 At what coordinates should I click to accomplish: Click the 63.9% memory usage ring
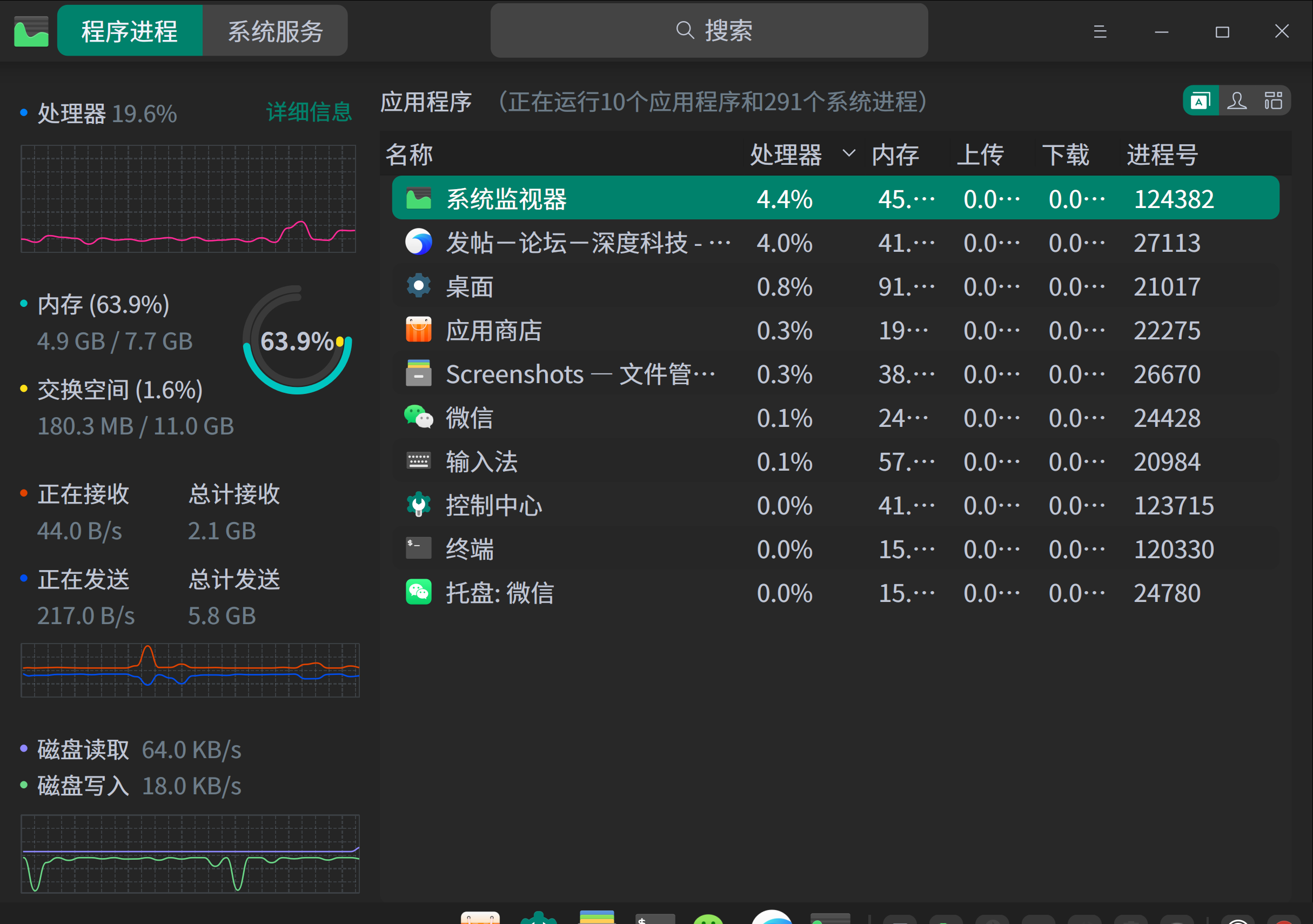click(297, 341)
